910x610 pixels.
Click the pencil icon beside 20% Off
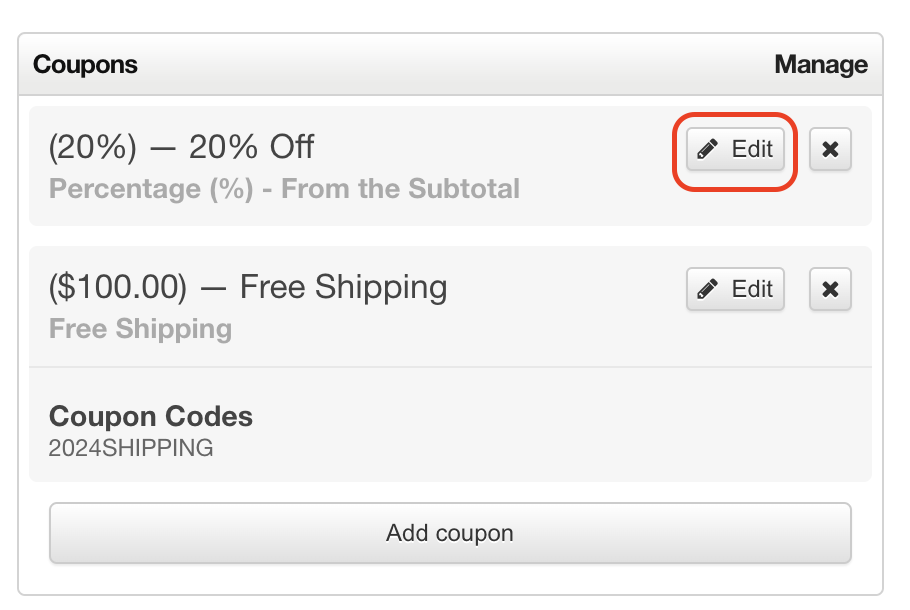(x=707, y=149)
